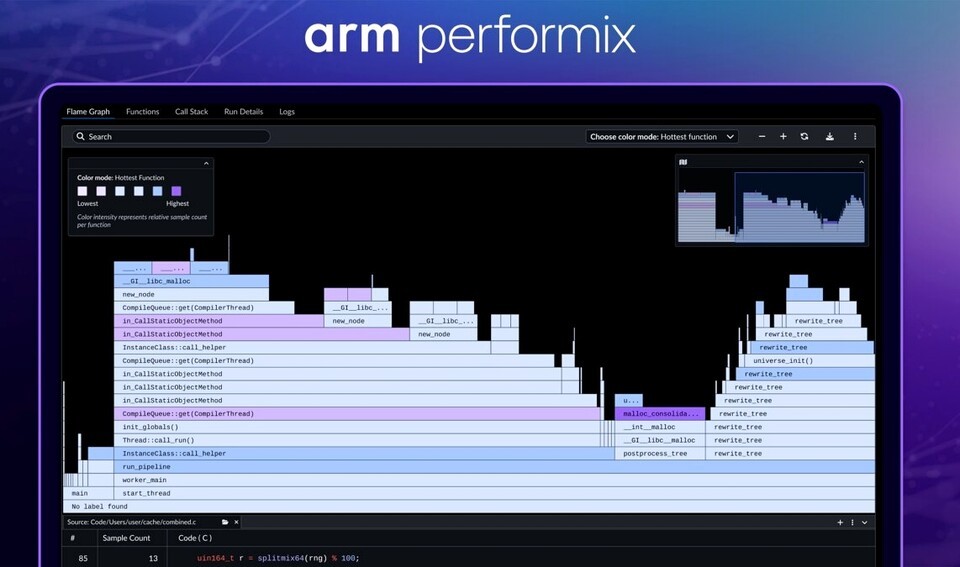Select the No label found root frame
This screenshot has height=567, width=960.
(x=469, y=506)
